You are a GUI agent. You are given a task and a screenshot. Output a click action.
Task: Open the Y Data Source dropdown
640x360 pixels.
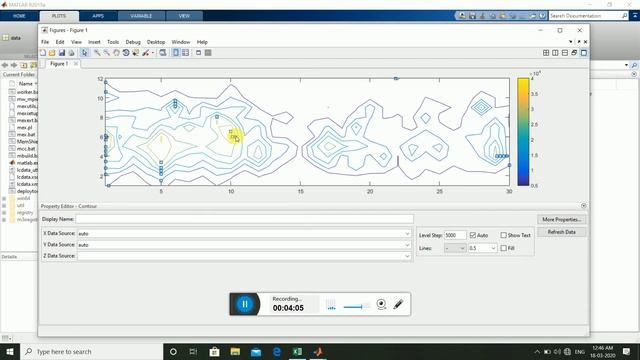click(x=407, y=245)
